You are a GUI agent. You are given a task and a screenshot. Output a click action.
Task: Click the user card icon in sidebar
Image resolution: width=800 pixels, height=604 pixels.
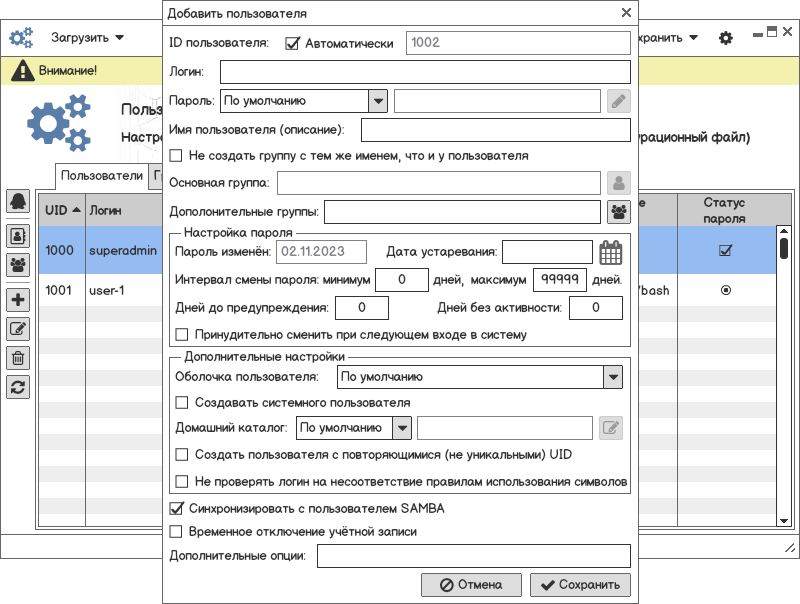tap(18, 236)
